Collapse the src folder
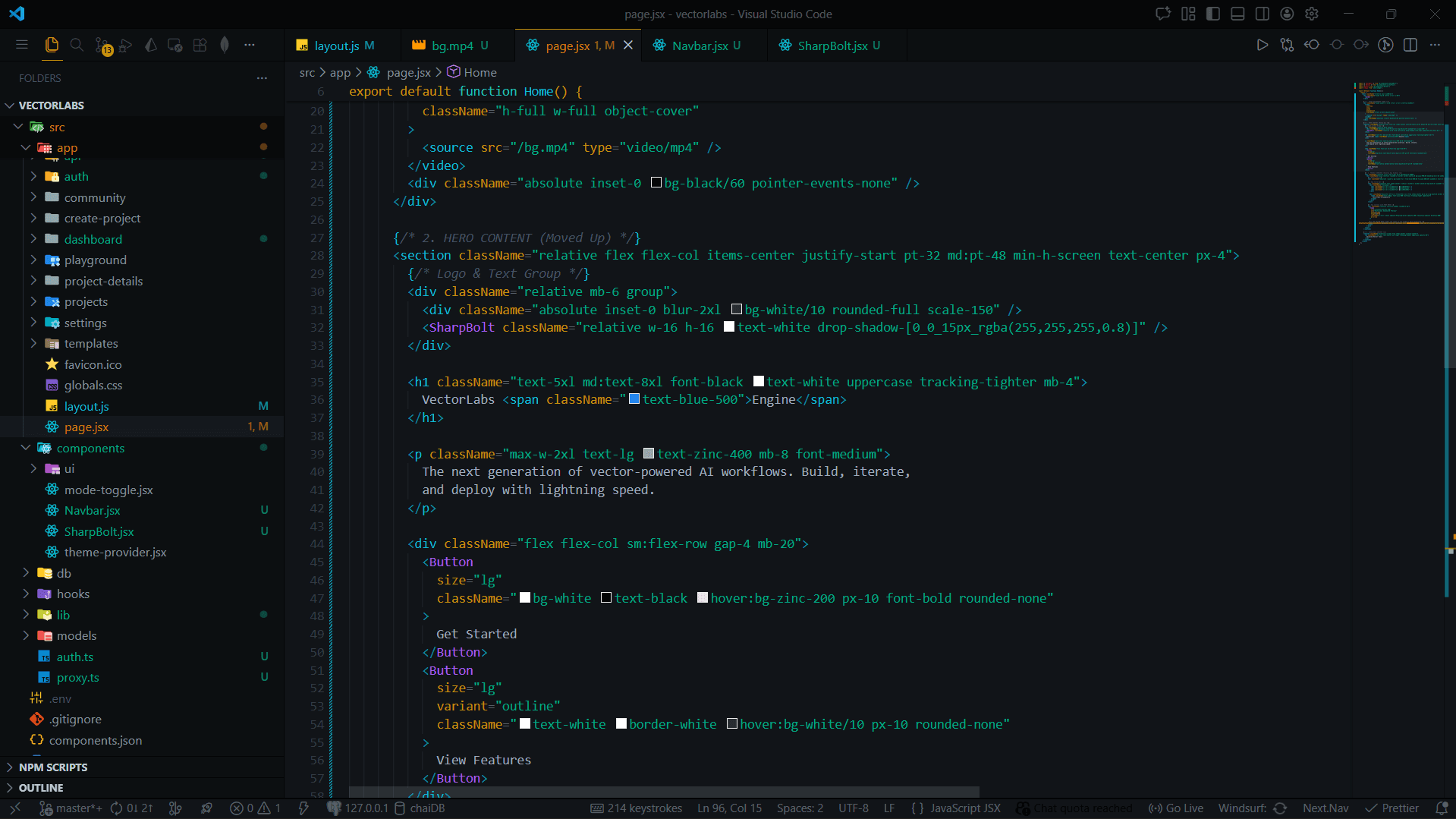Viewport: 1456px width, 819px height. 18,127
